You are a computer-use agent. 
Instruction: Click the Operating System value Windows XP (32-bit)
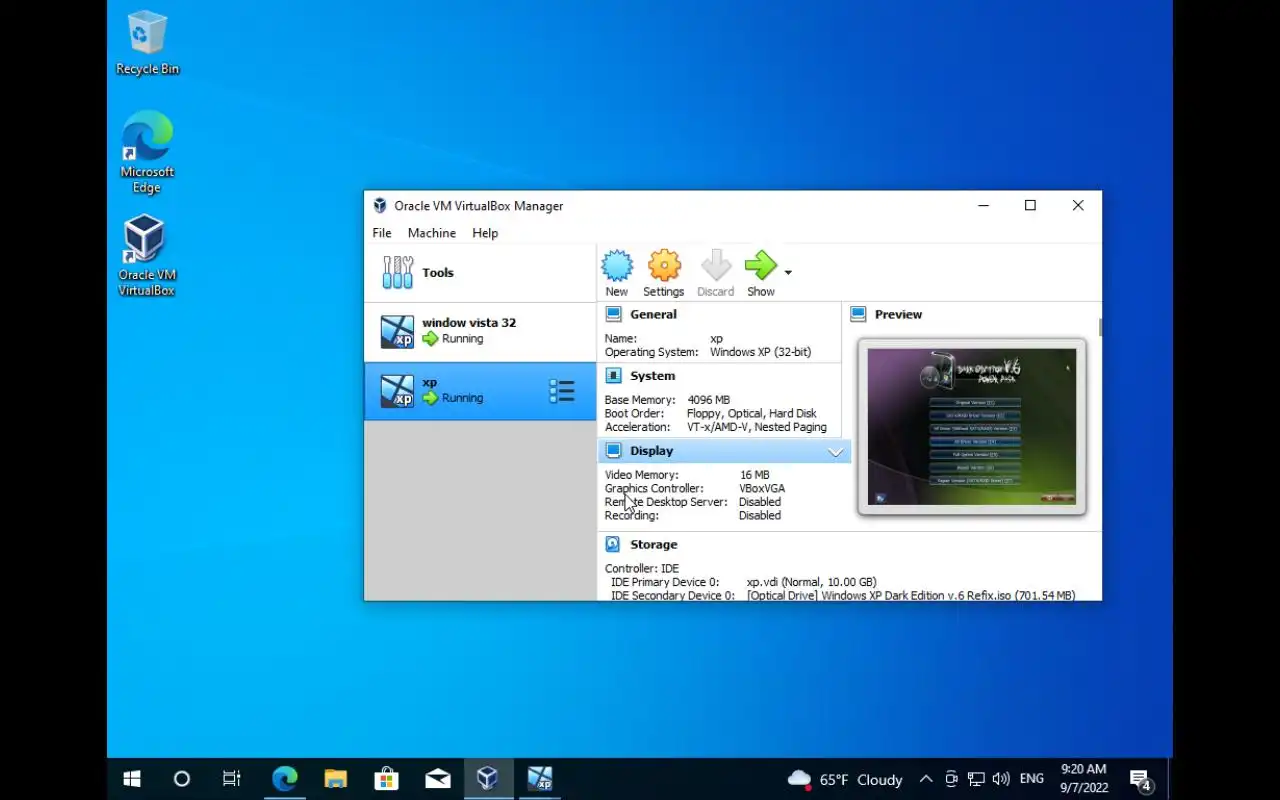coord(761,352)
